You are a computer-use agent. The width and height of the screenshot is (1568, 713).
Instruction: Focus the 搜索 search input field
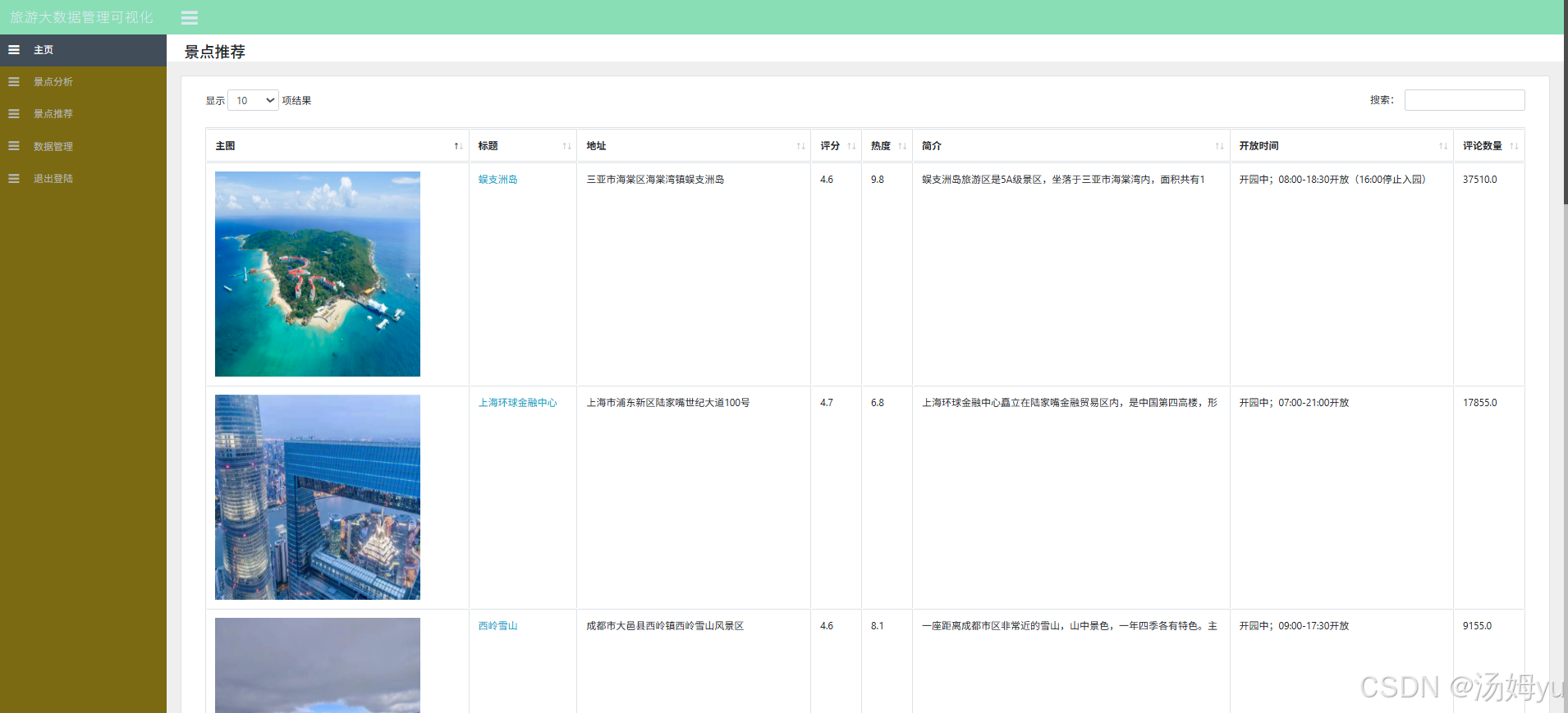click(1465, 100)
